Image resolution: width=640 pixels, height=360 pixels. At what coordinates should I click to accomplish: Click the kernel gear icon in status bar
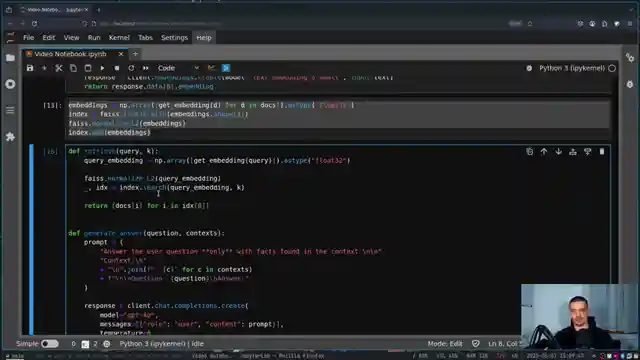click(107, 344)
